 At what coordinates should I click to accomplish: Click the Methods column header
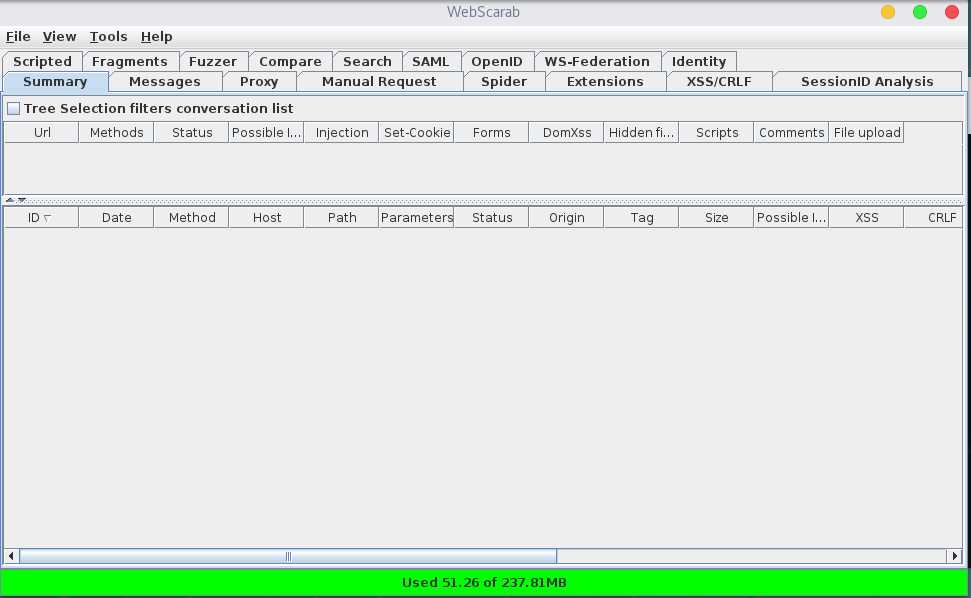116,132
